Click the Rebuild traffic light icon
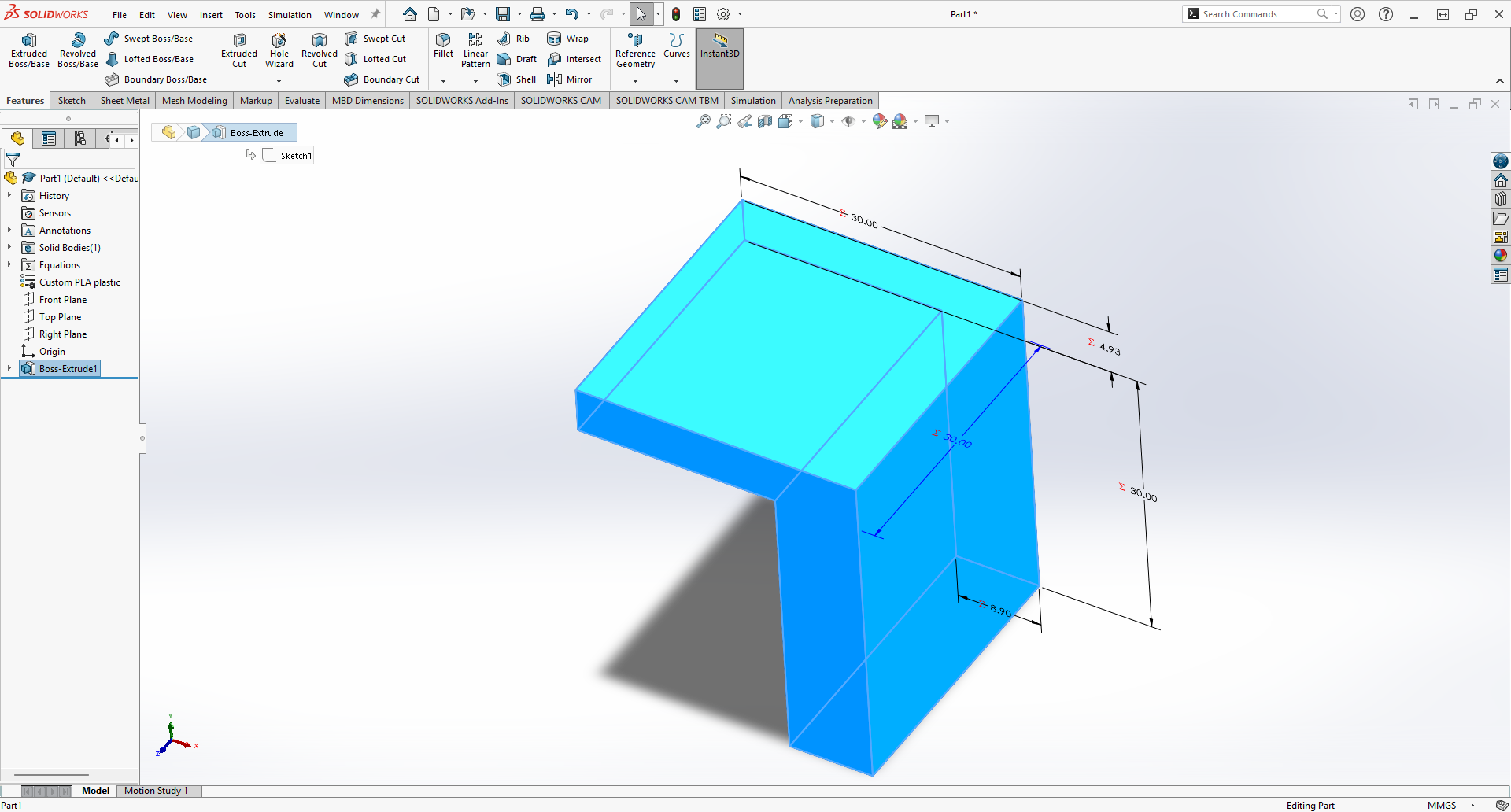This screenshot has width=1511, height=812. pyautogui.click(x=676, y=14)
